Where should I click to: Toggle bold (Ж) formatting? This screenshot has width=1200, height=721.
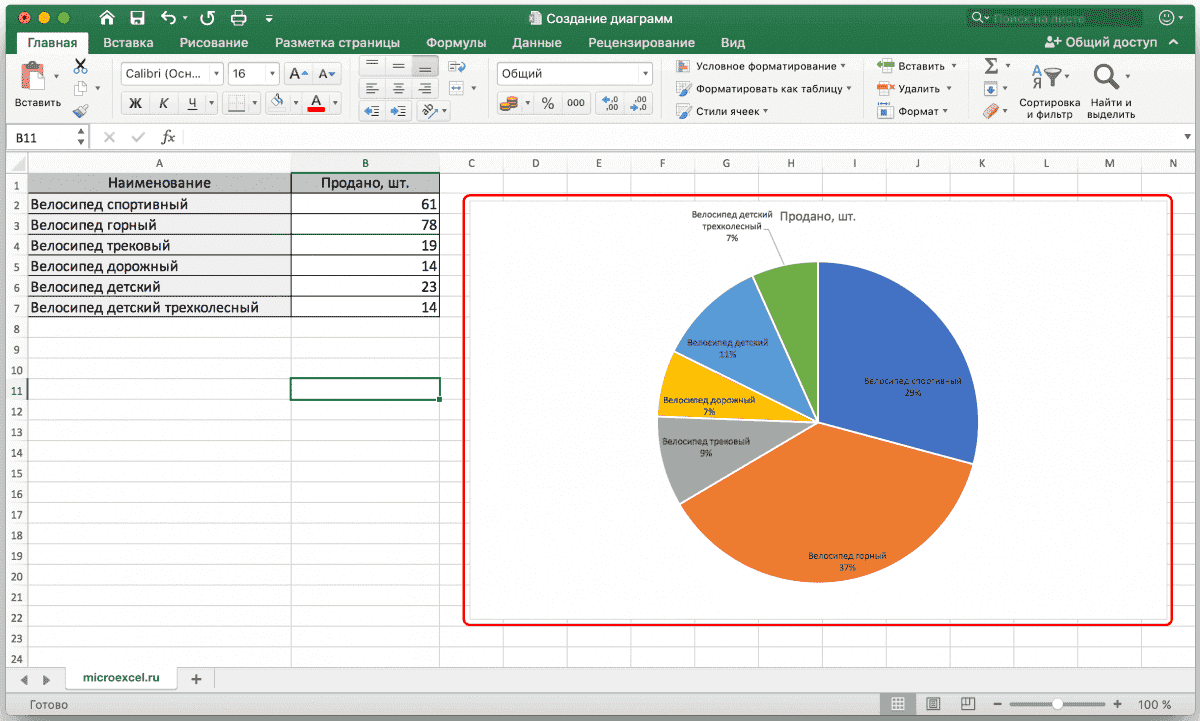click(x=135, y=103)
